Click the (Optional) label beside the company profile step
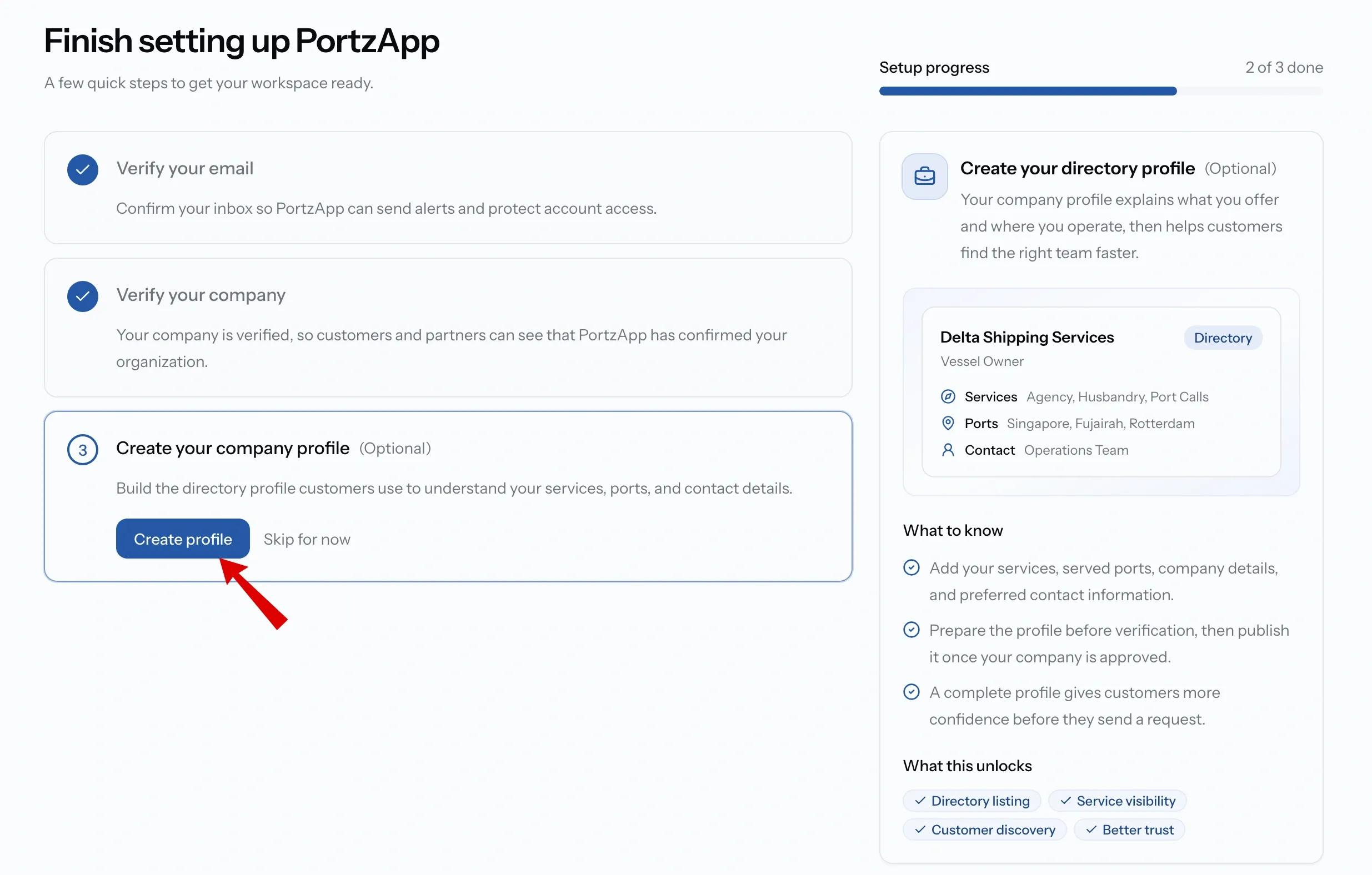The width and height of the screenshot is (1372, 875). 395,448
